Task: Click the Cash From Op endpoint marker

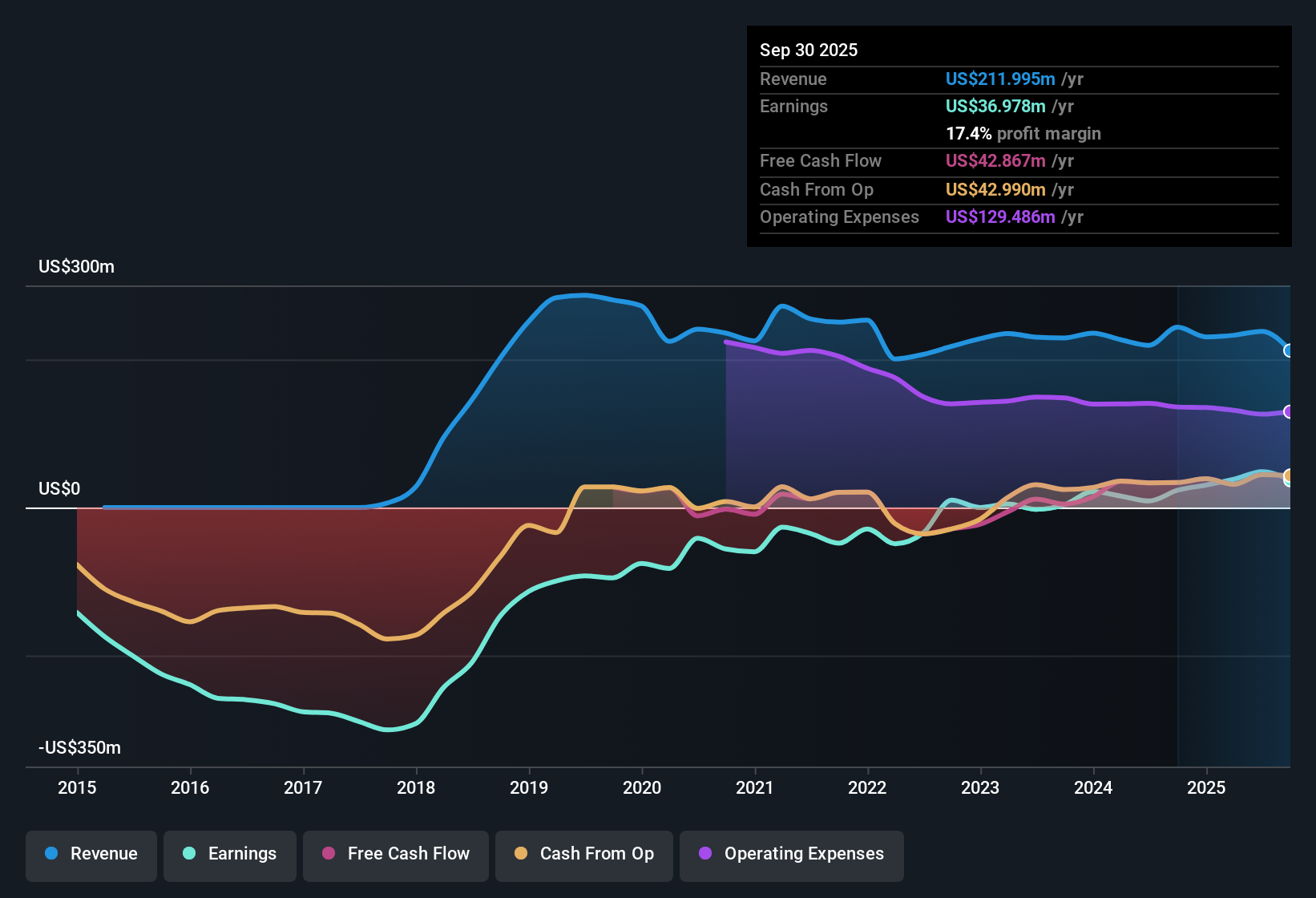Action: point(1289,475)
